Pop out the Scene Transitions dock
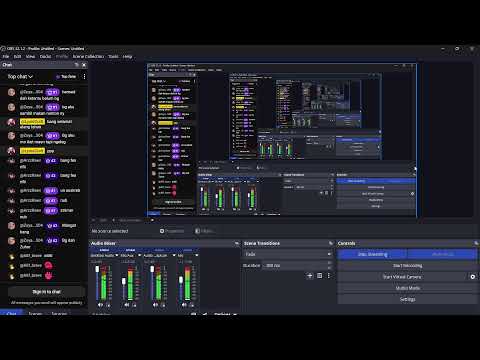This screenshot has width=480, height=360. coord(331,243)
